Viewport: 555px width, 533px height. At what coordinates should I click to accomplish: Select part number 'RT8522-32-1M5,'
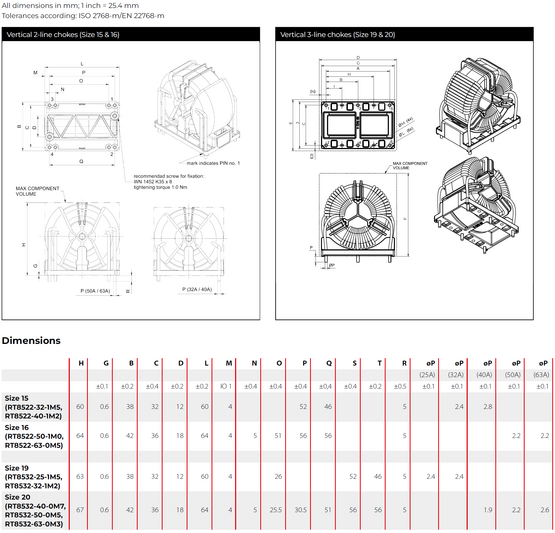[x=34, y=407]
